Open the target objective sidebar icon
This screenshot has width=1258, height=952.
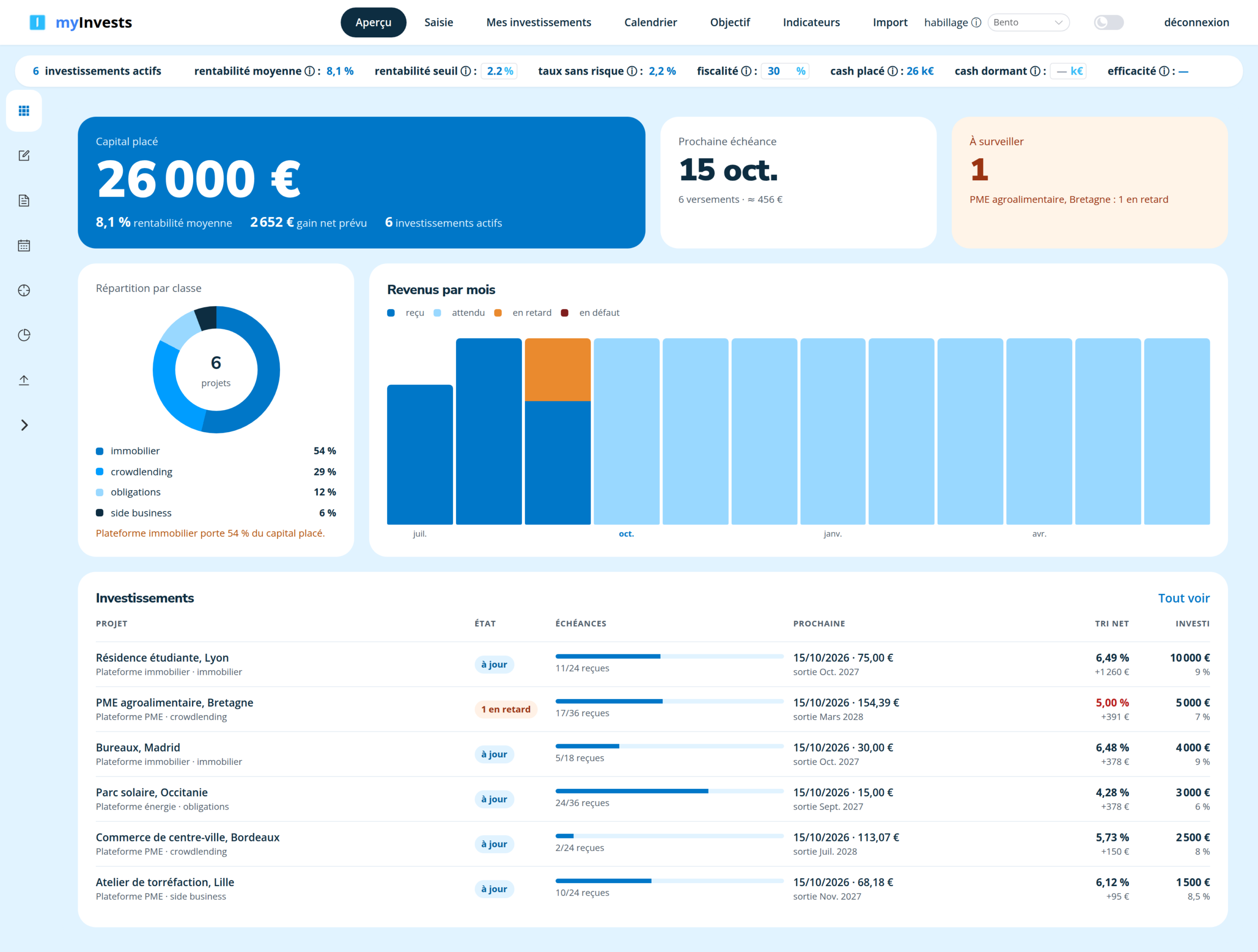24,290
